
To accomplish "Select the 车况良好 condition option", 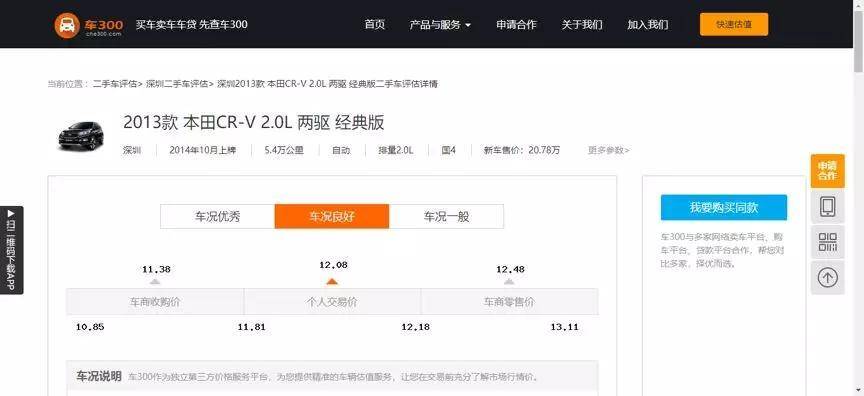I will (x=332, y=216).
